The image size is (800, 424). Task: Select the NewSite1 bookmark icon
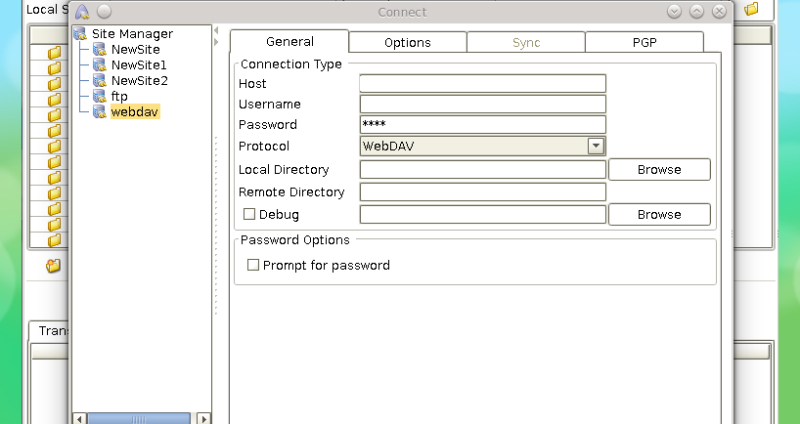[99, 65]
